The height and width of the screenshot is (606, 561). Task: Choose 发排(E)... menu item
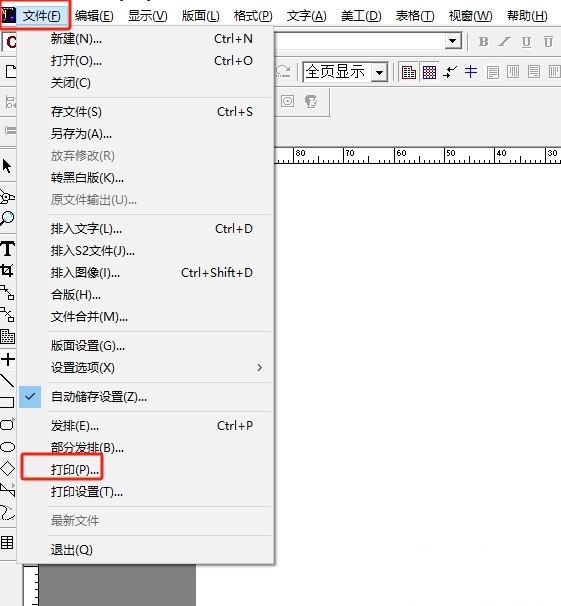click(x=147, y=426)
